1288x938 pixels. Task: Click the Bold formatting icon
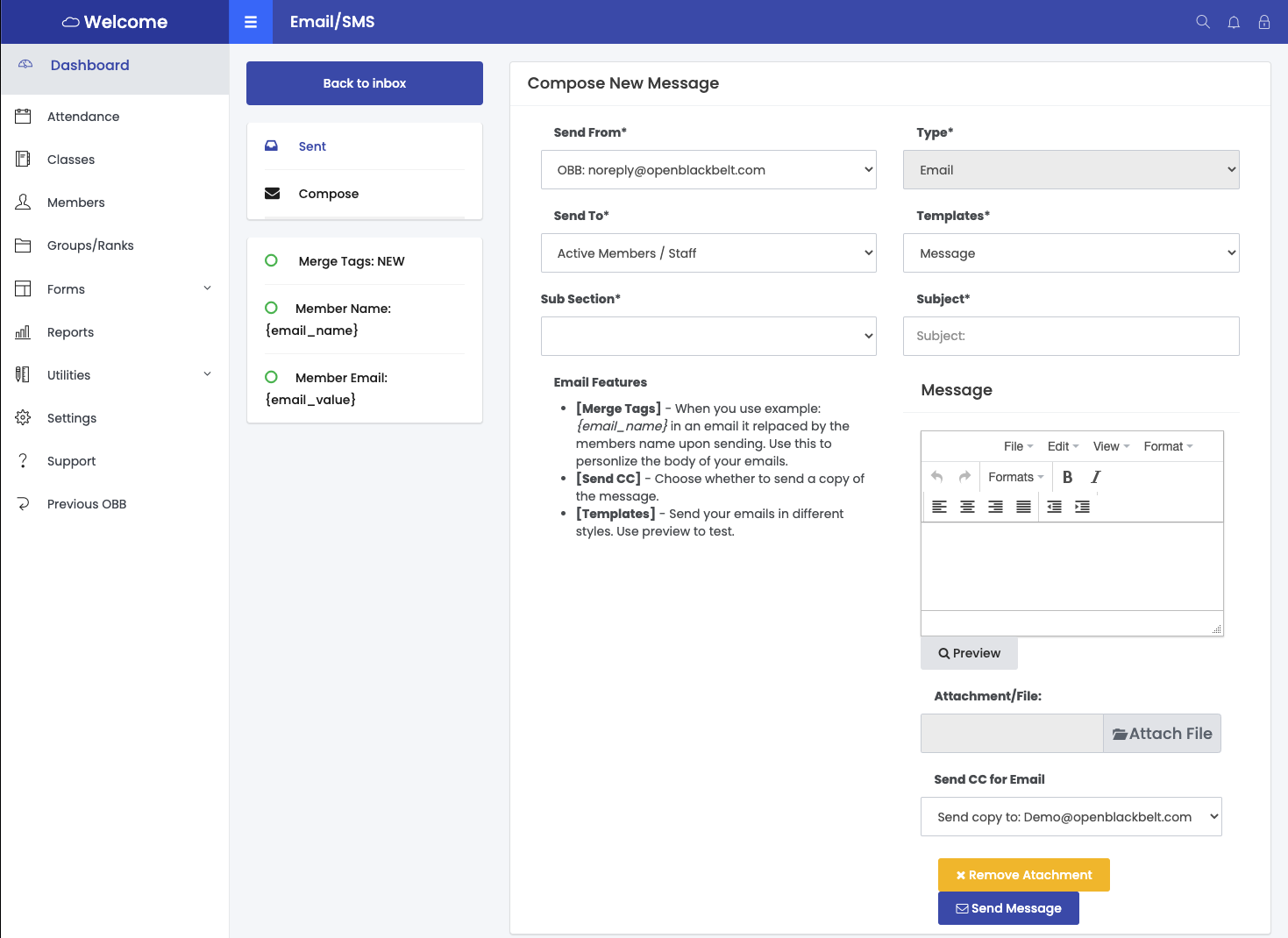pyautogui.click(x=1067, y=477)
